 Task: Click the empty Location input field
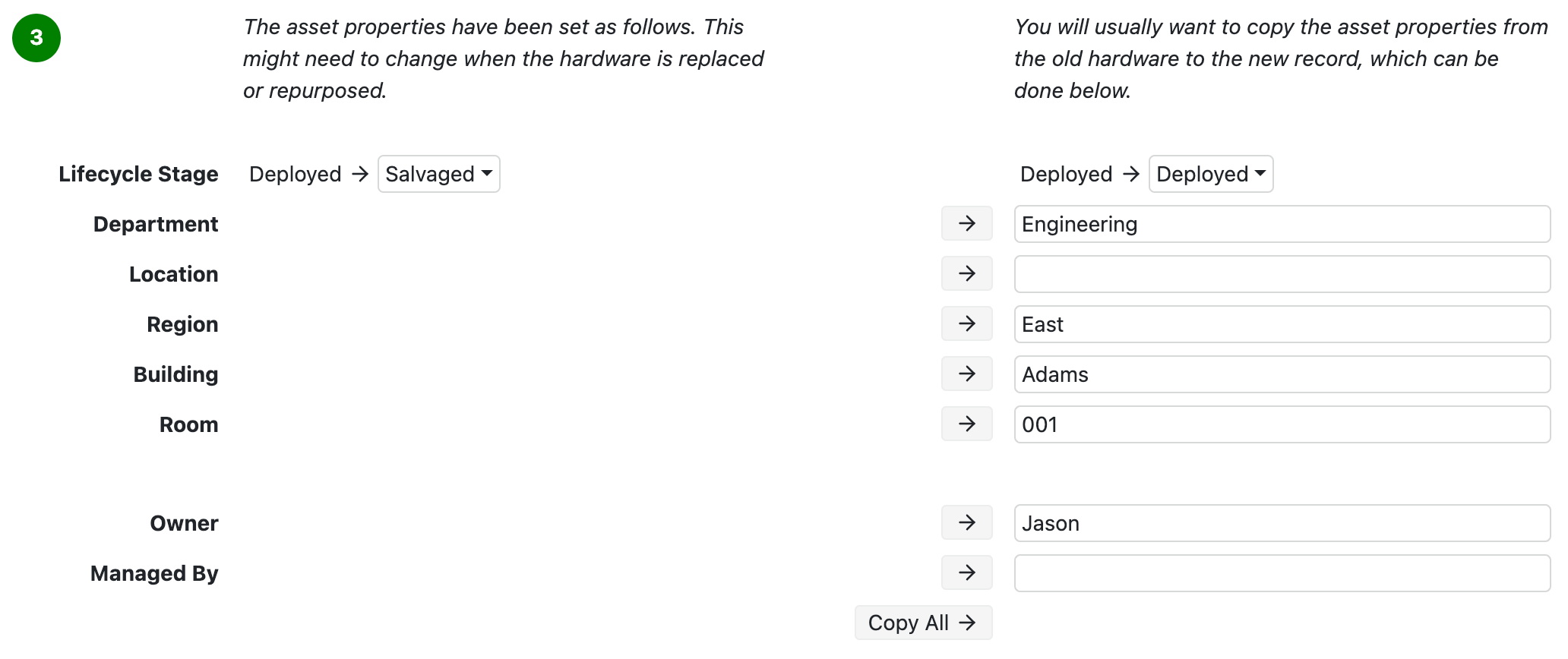pyautogui.click(x=1282, y=273)
